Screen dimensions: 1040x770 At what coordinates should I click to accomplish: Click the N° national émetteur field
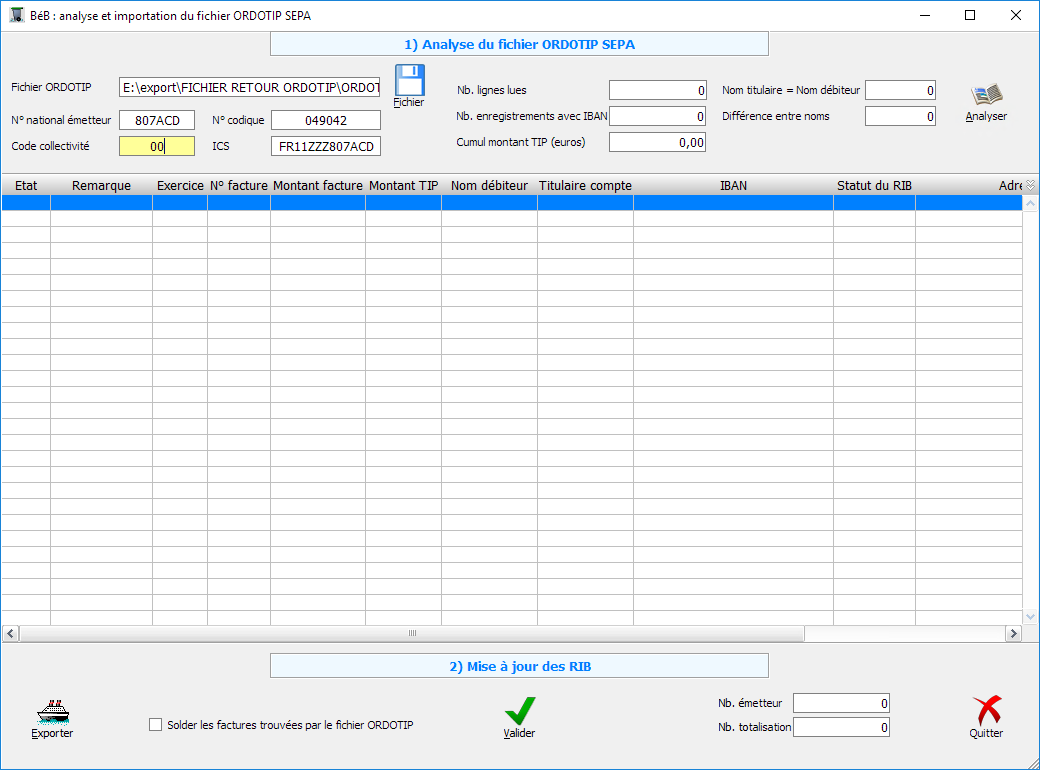pos(156,120)
